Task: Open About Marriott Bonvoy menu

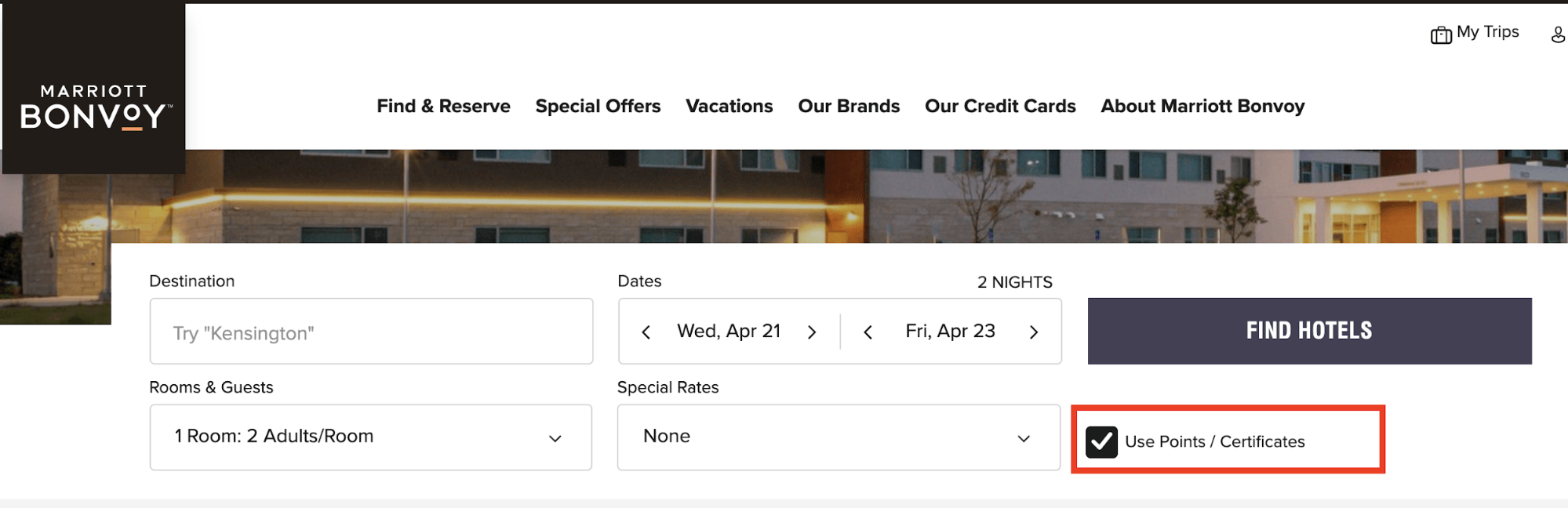Action: click(1202, 106)
